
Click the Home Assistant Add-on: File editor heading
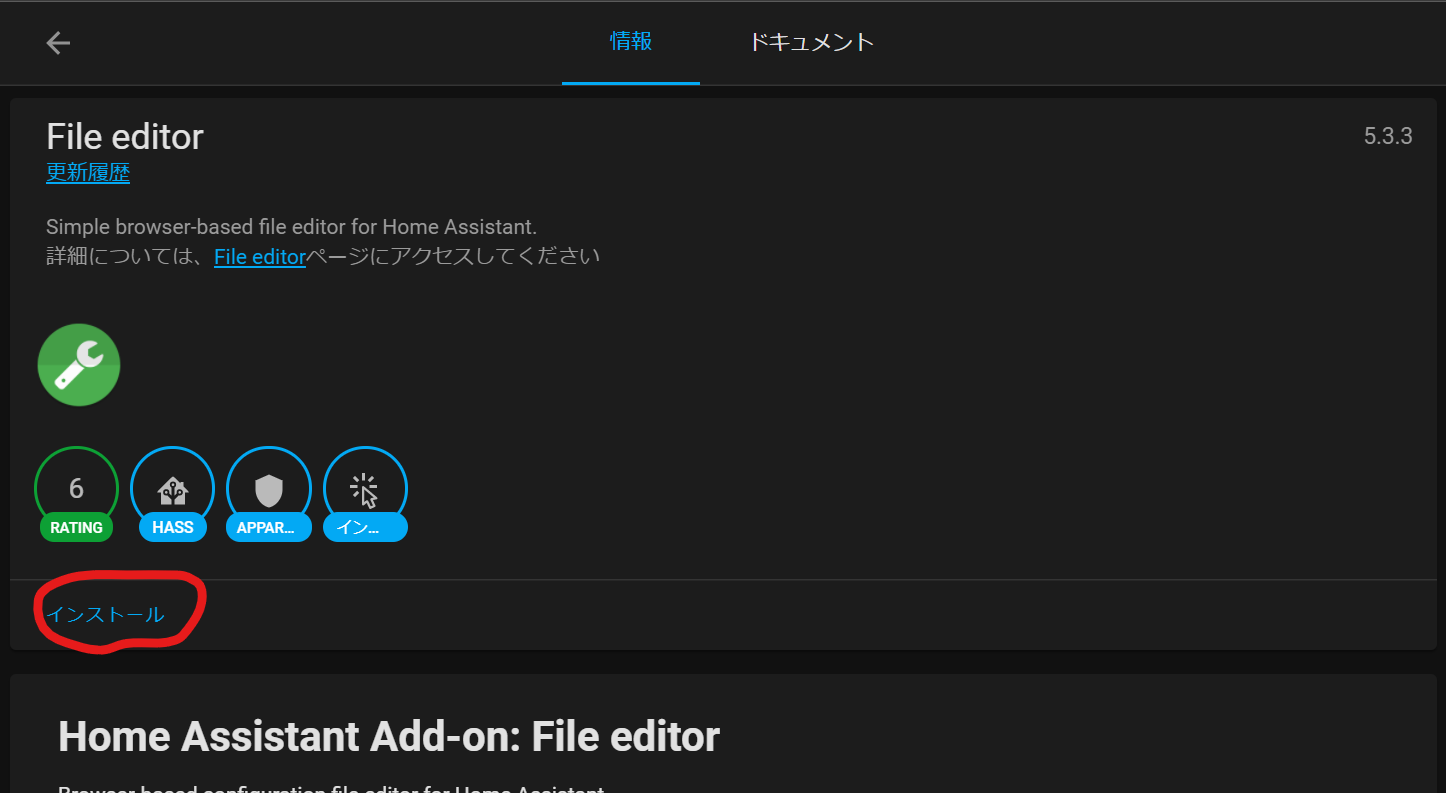pyautogui.click(x=389, y=737)
